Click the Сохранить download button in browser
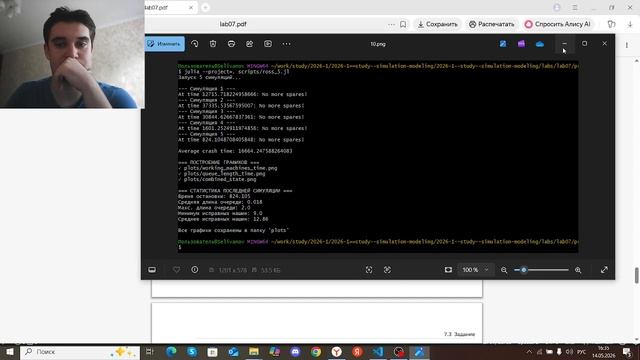This screenshot has width=640, height=360. (x=438, y=24)
